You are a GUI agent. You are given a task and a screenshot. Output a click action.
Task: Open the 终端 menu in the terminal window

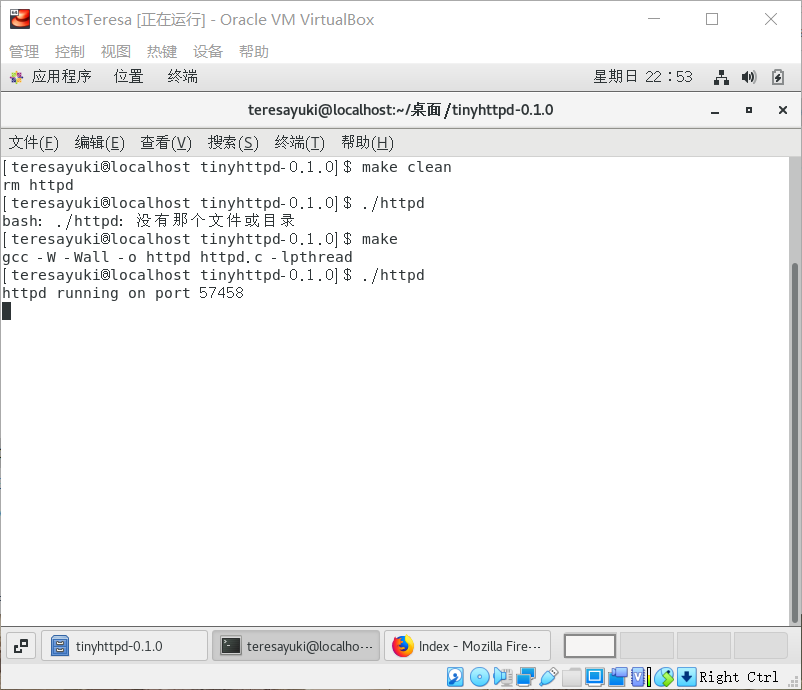pos(299,143)
